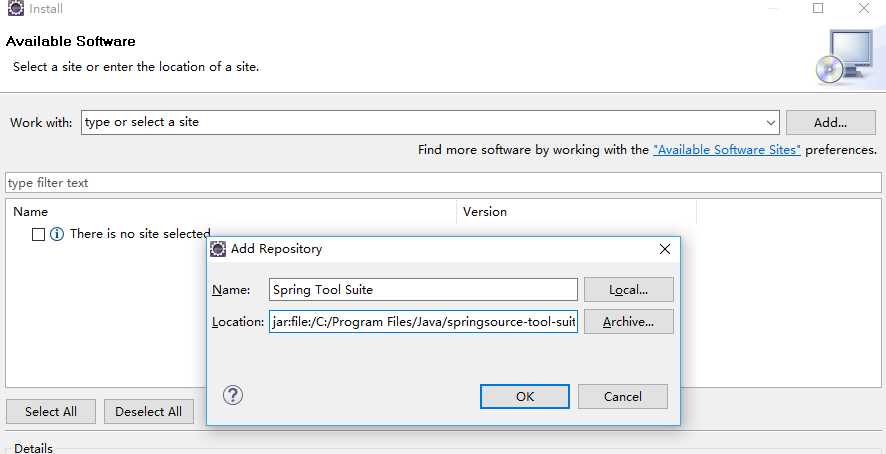Open the Local... folder browser

(x=628, y=289)
